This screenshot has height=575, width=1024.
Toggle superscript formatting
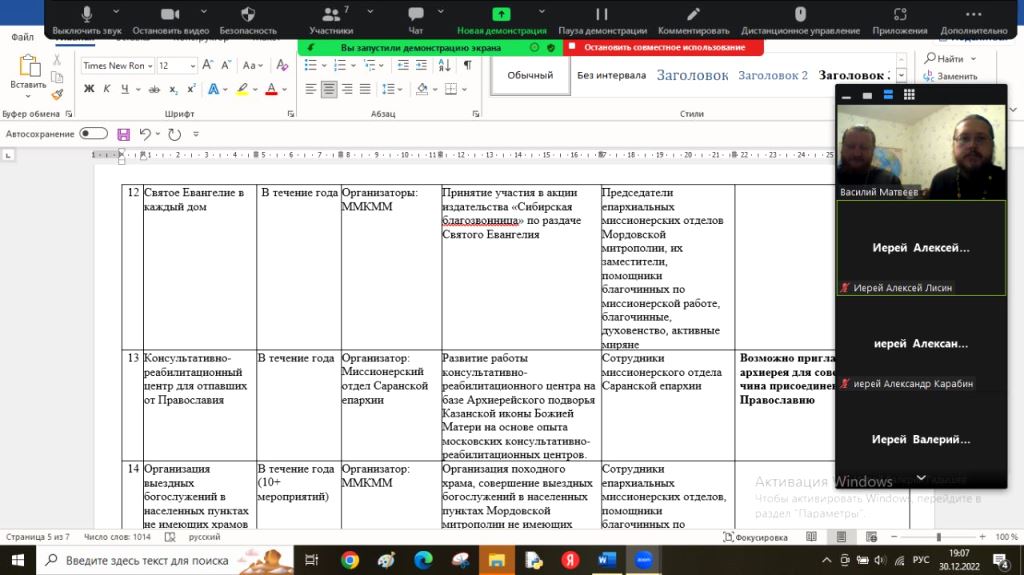coord(191,89)
